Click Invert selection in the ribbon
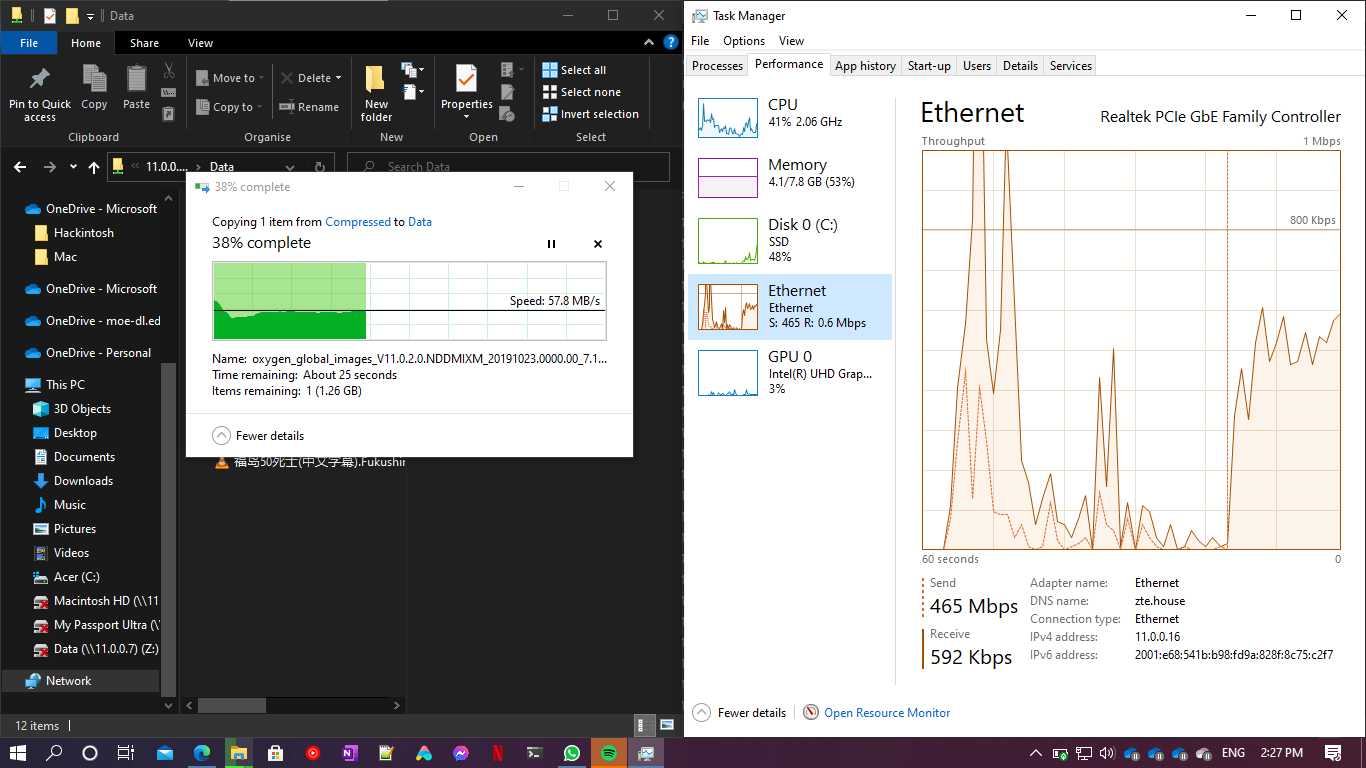Screen dimensions: 1366x768 point(590,113)
